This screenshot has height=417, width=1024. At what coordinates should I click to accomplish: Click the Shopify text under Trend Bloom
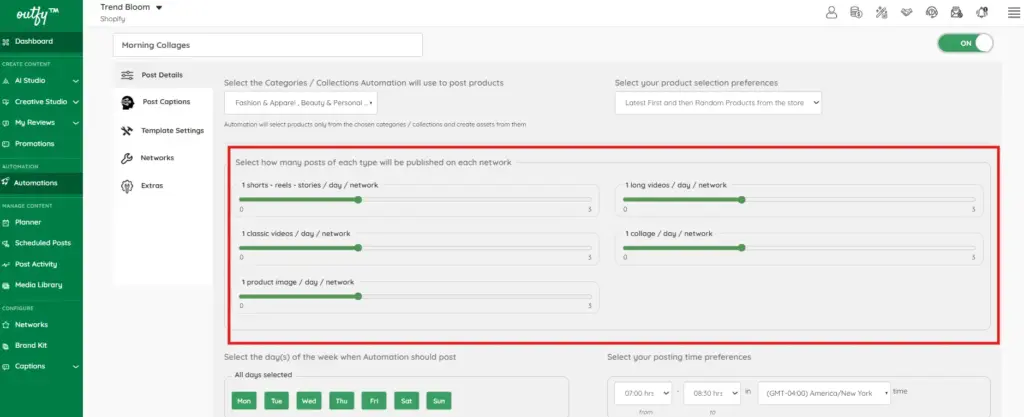(x=112, y=19)
